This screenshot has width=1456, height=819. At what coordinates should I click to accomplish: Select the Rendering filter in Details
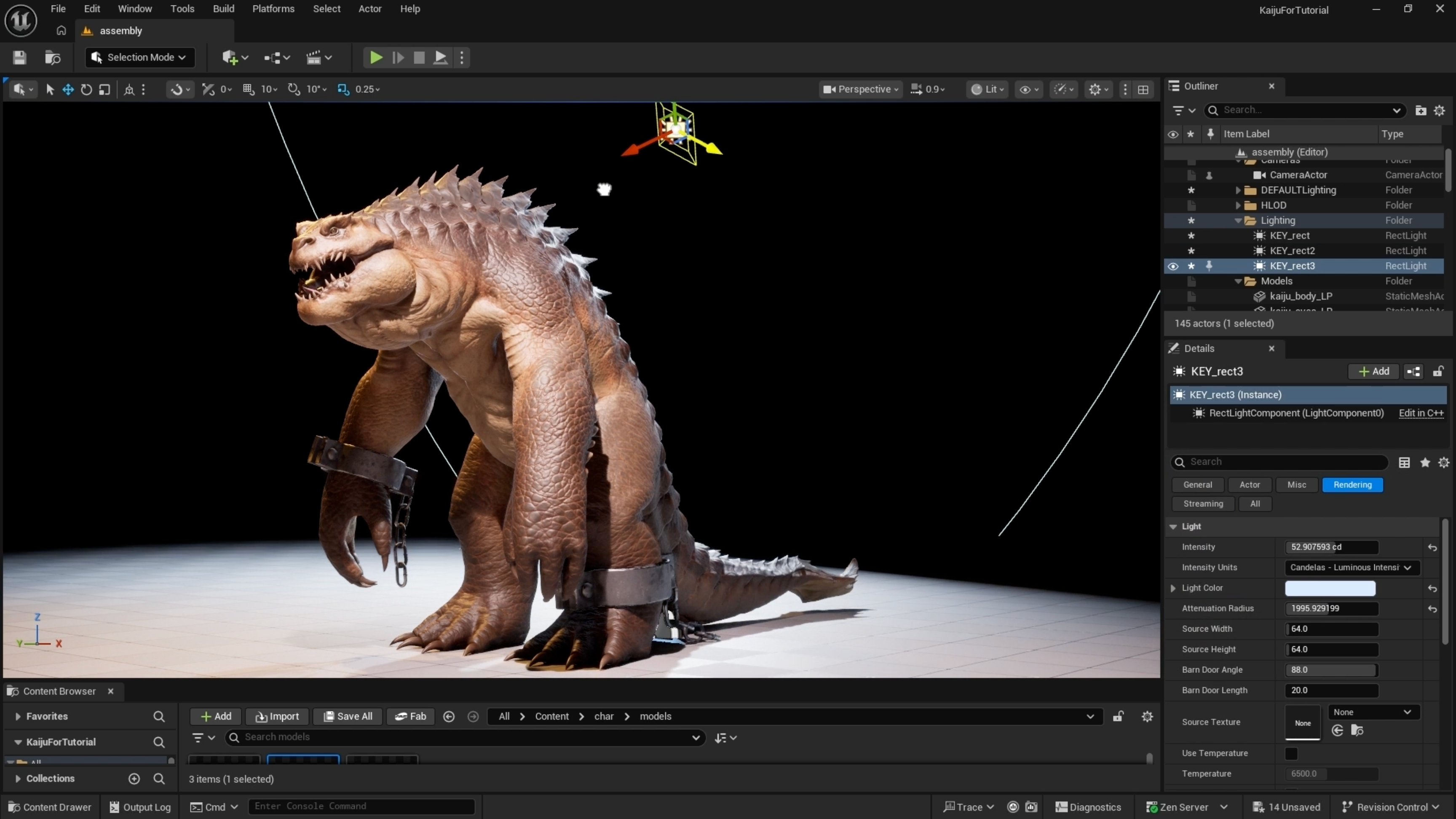(x=1352, y=485)
